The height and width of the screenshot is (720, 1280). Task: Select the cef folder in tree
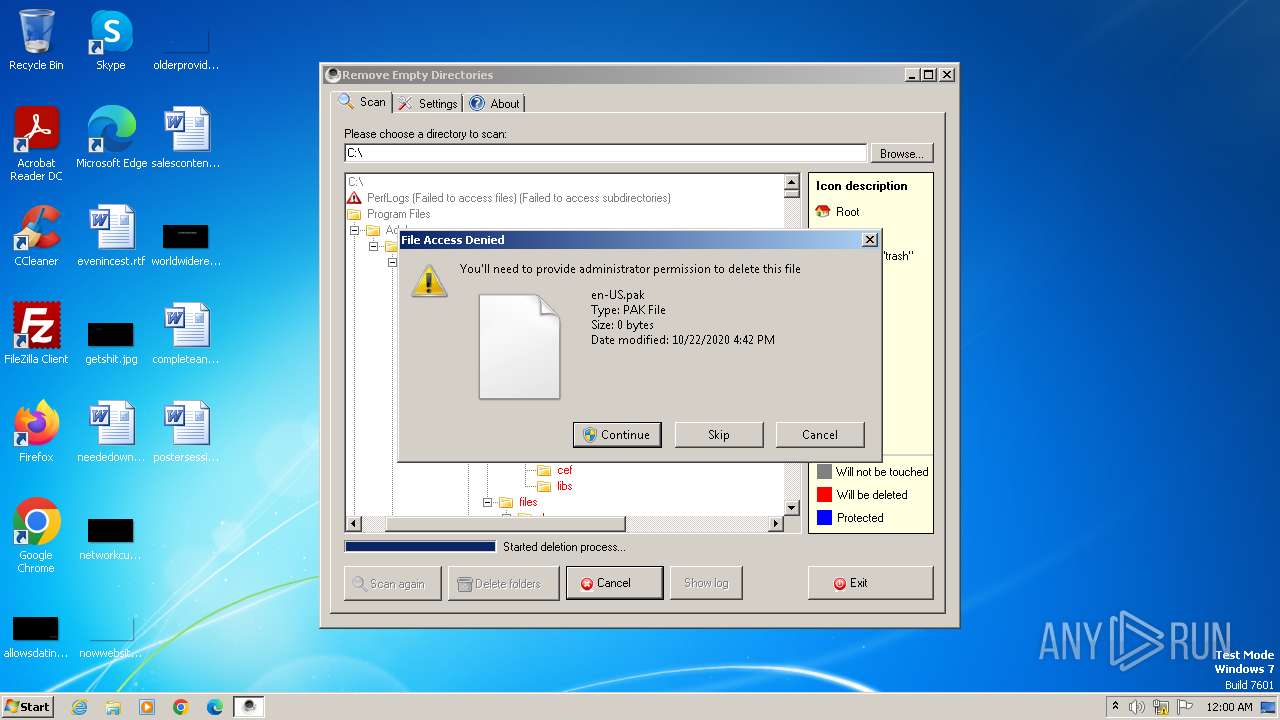click(x=564, y=470)
